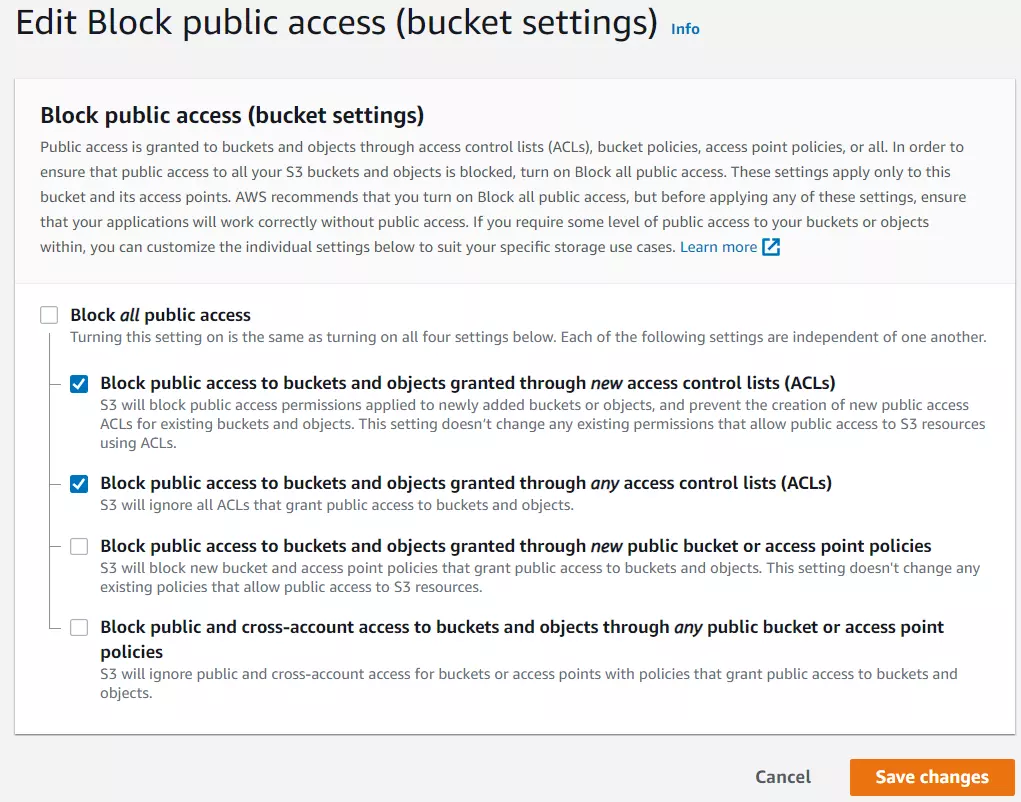Viewport: 1021px width, 802px height.
Task: Click the Block all public access label text
Action: 160,315
